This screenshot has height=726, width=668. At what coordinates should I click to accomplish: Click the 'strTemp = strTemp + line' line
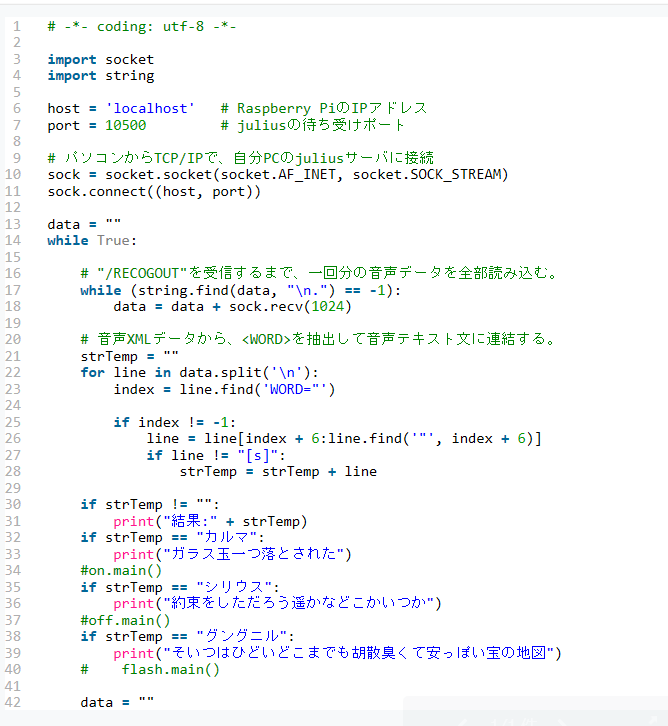coord(278,472)
